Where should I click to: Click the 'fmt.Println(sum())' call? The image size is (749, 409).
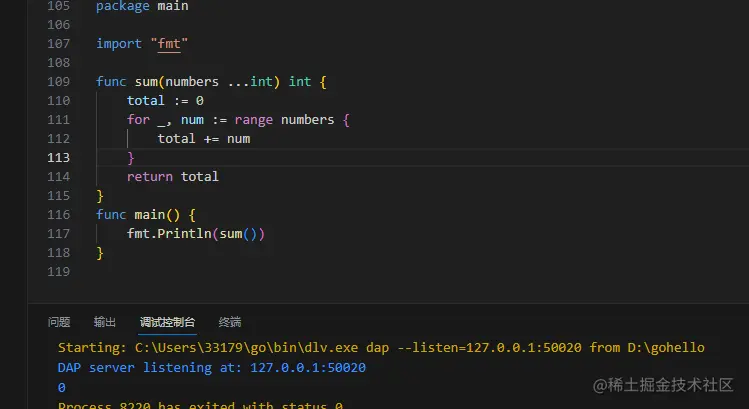[196, 234]
